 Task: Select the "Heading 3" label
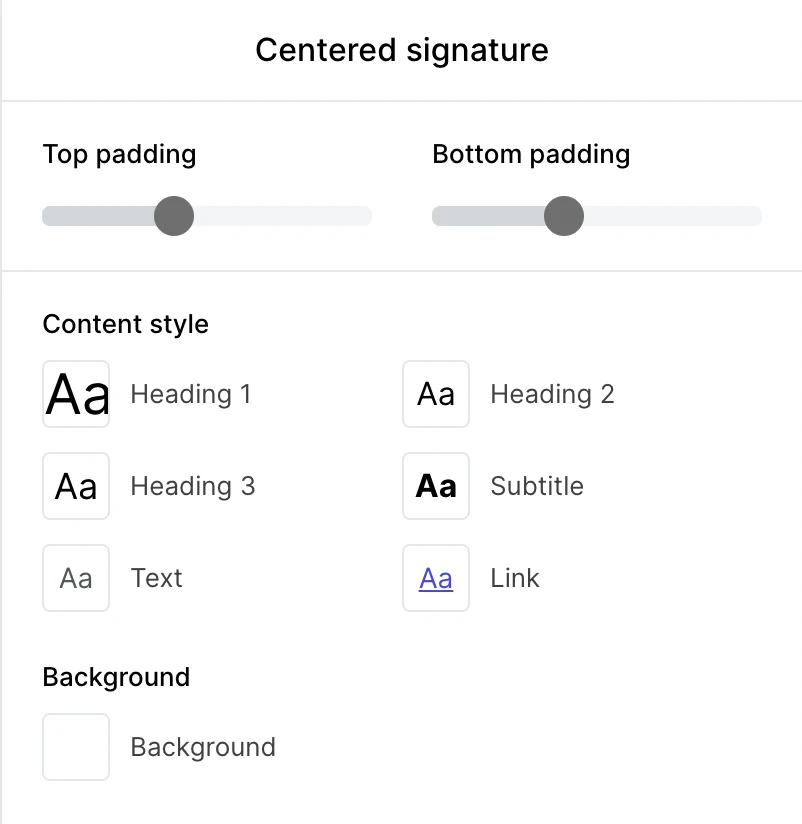click(193, 486)
